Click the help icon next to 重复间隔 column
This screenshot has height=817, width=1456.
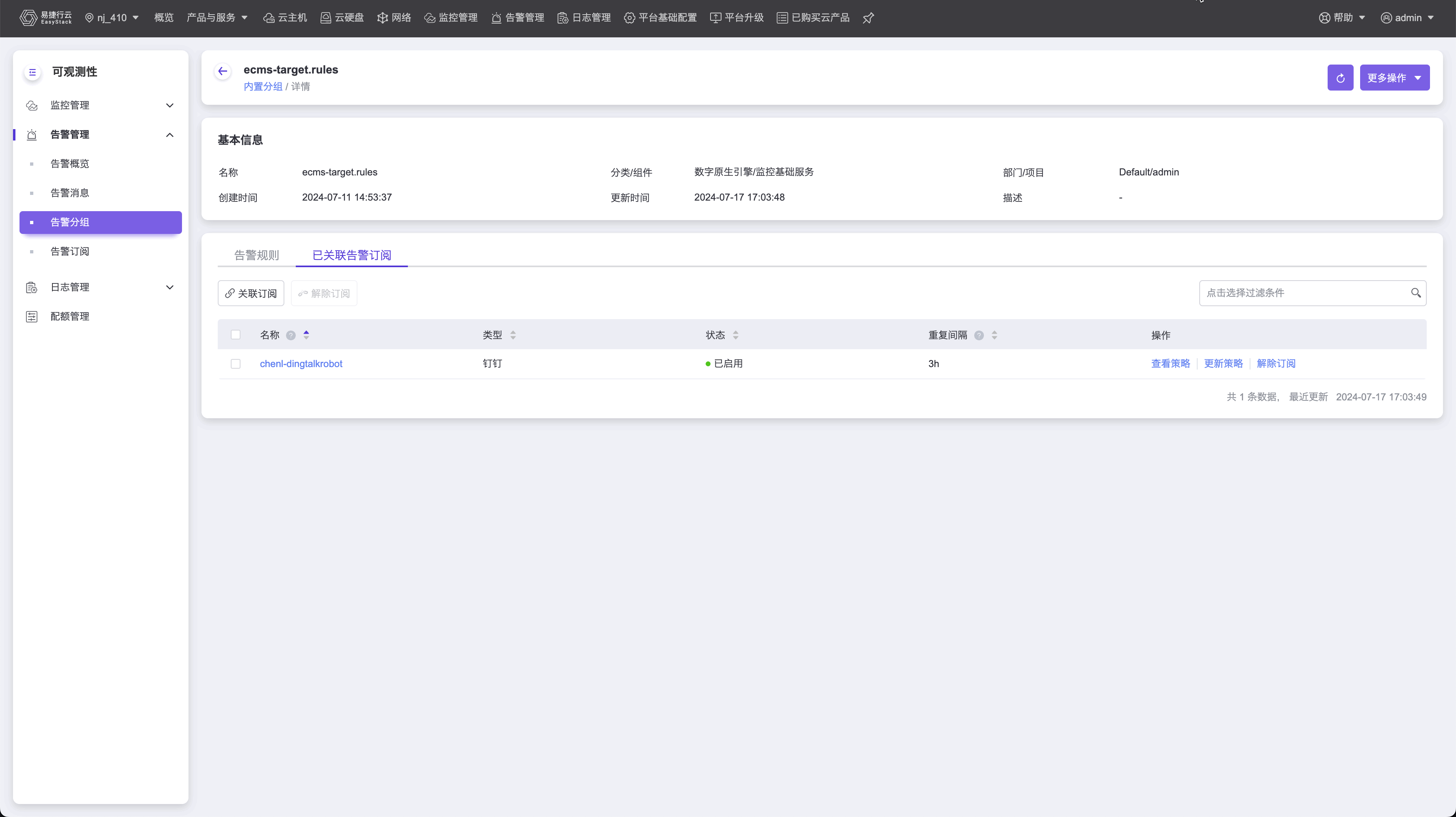(x=979, y=336)
